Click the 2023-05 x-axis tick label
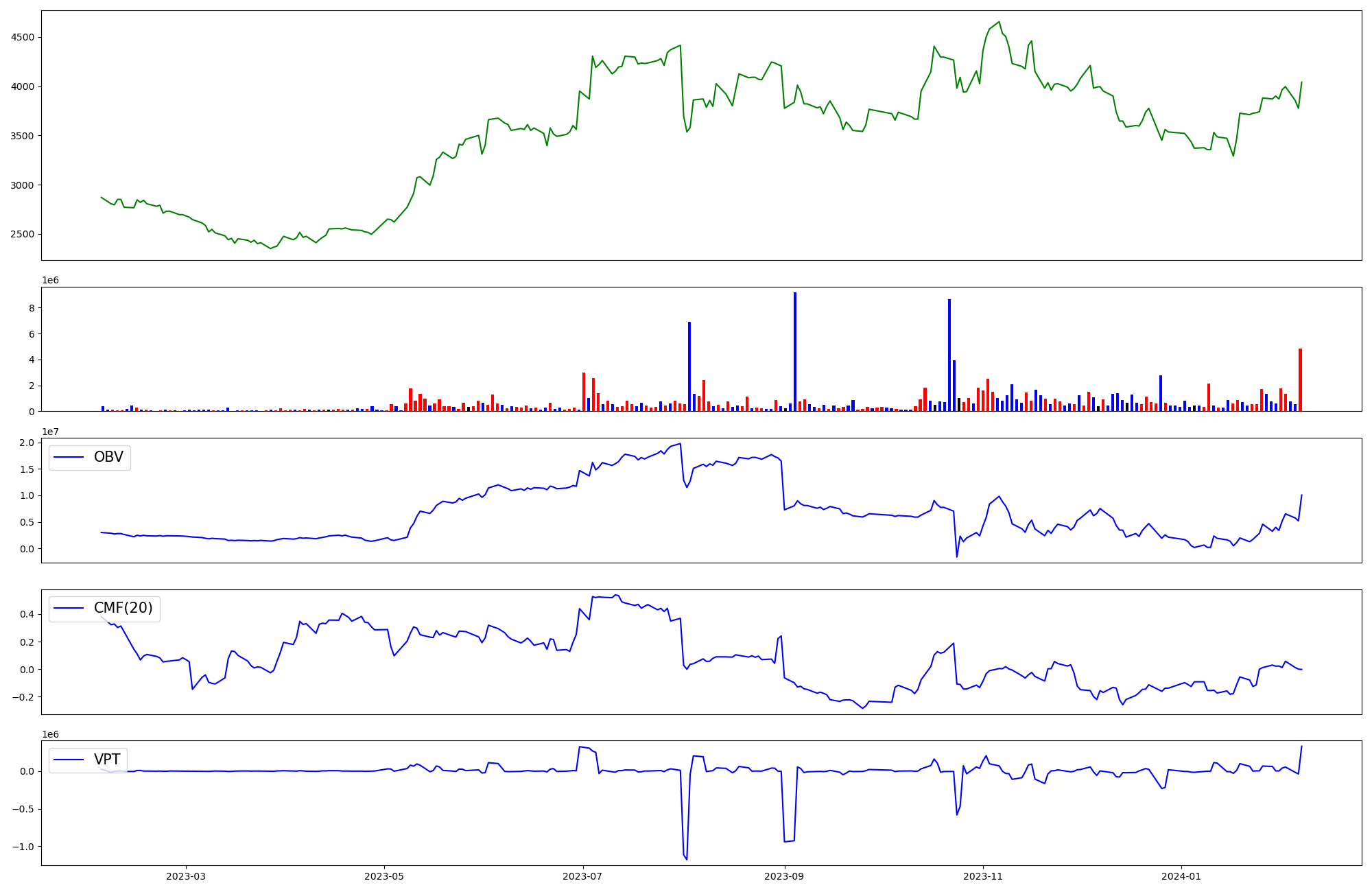Image resolution: width=1372 pixels, height=892 pixels. click(x=384, y=876)
